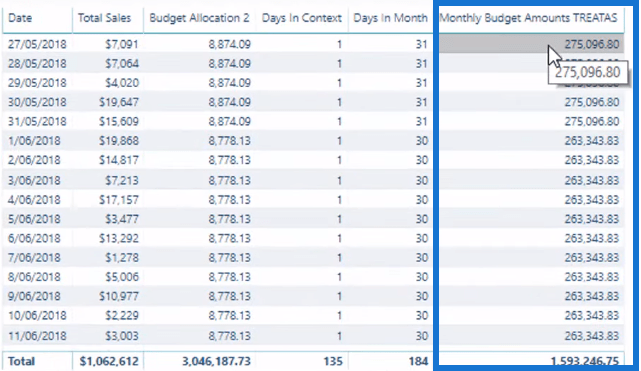Select the 11/06/2018 date cell

[x=37, y=336]
